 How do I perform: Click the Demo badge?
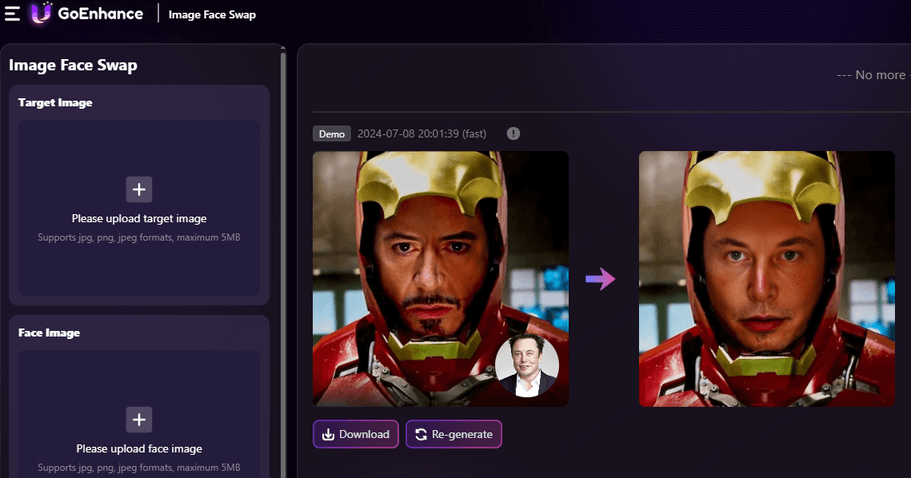tap(332, 134)
